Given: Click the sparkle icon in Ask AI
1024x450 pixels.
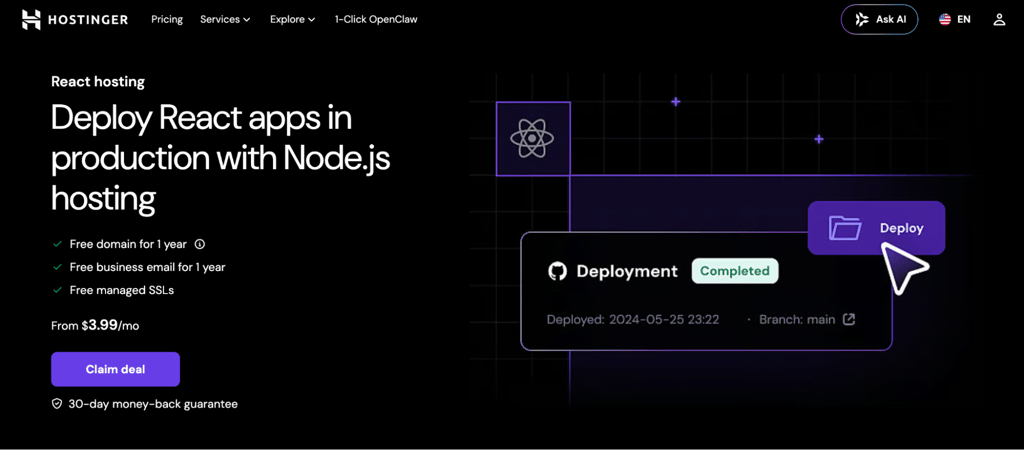Looking at the screenshot, I should (863, 20).
